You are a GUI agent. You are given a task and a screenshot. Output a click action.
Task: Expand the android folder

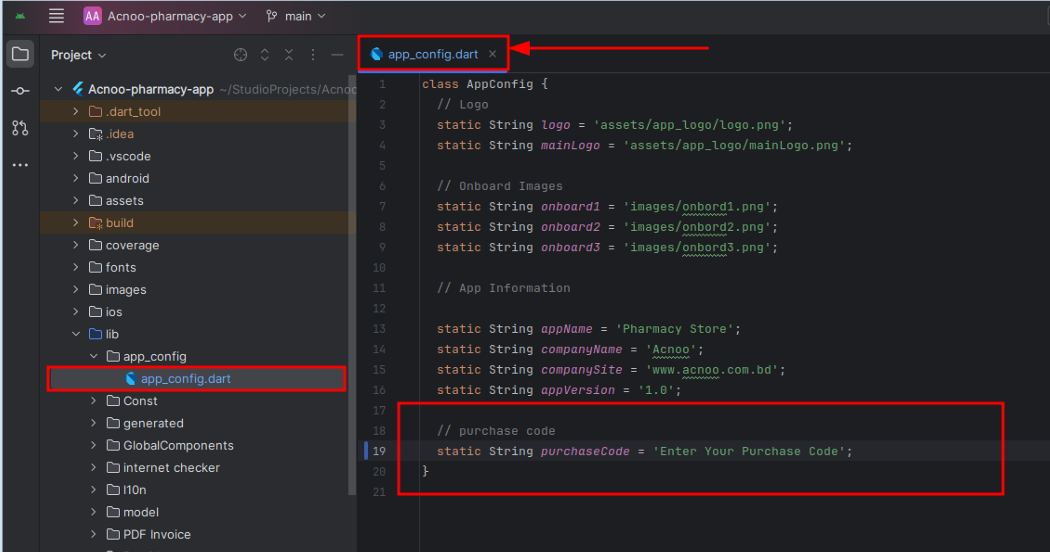tap(76, 178)
